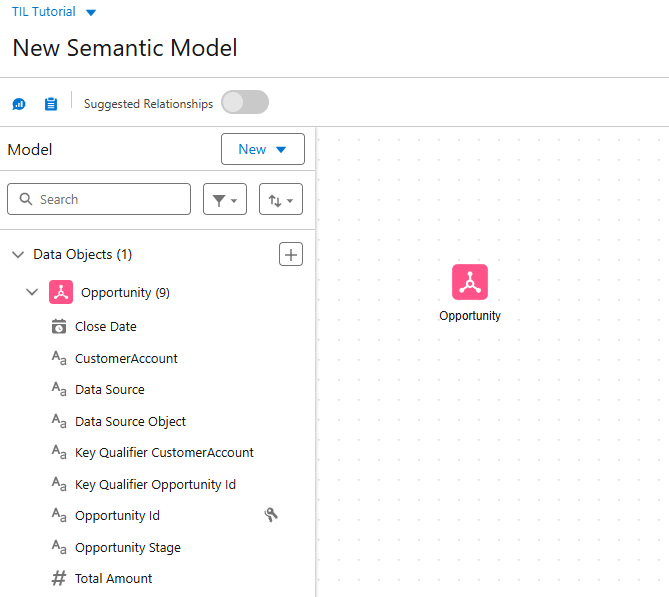Collapse the Data Objects section

point(18,255)
